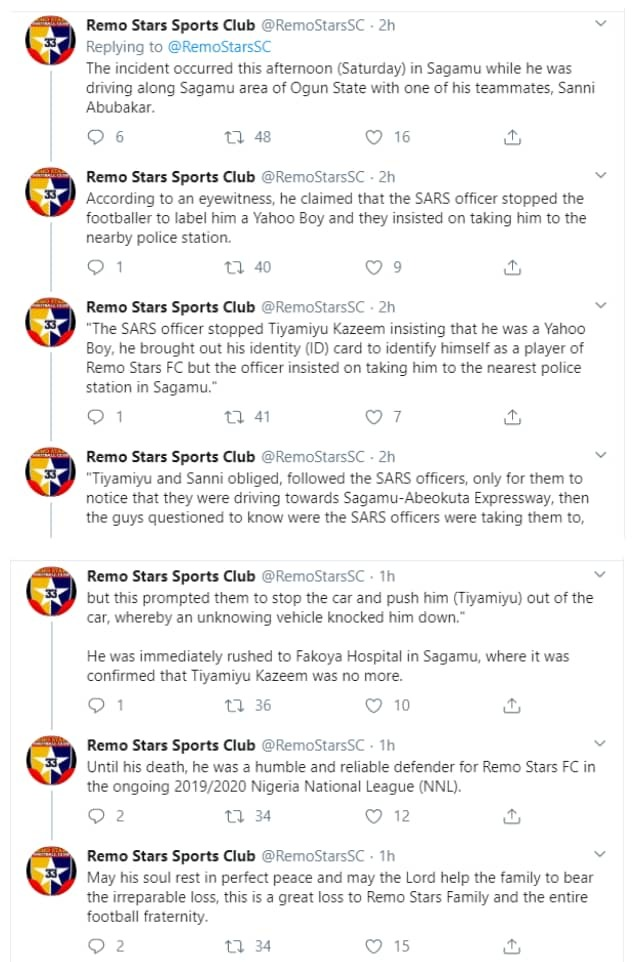Like the tweet with 16 likes
This screenshot has height=962, width=635.
(x=374, y=137)
